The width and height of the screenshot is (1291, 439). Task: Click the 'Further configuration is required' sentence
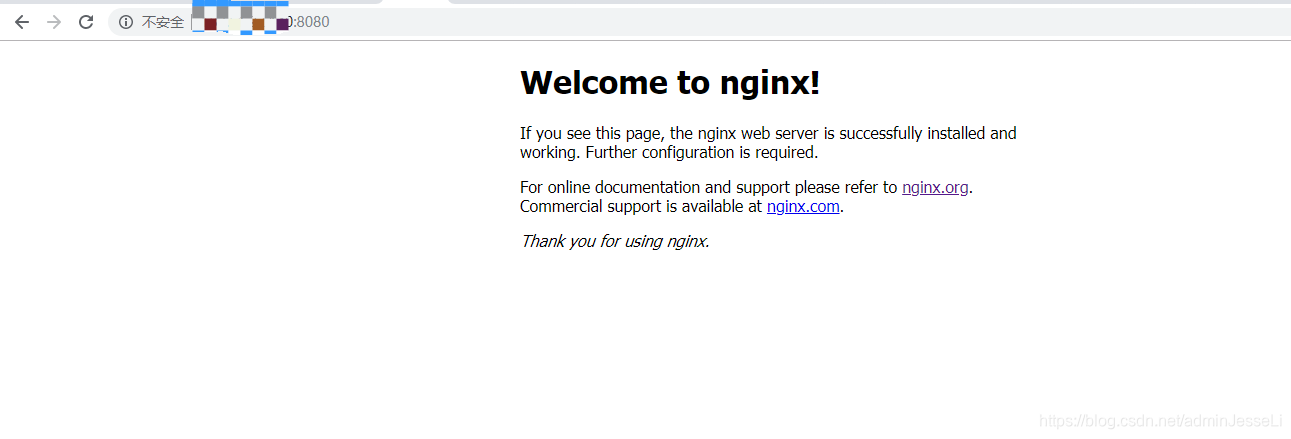702,153
